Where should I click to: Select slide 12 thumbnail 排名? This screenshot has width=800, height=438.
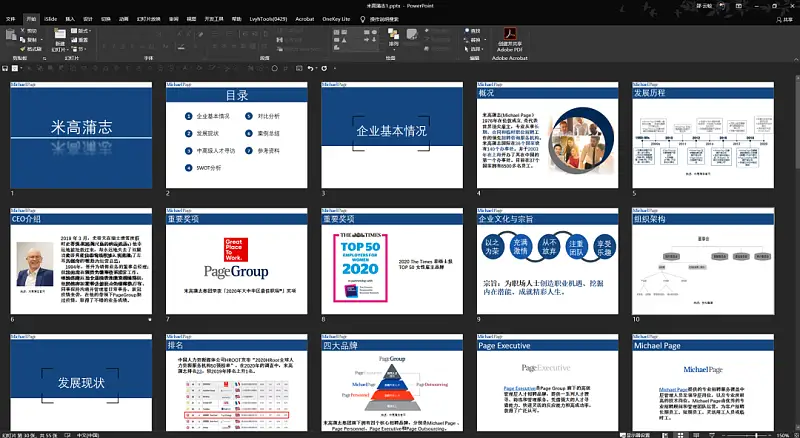click(x=237, y=383)
